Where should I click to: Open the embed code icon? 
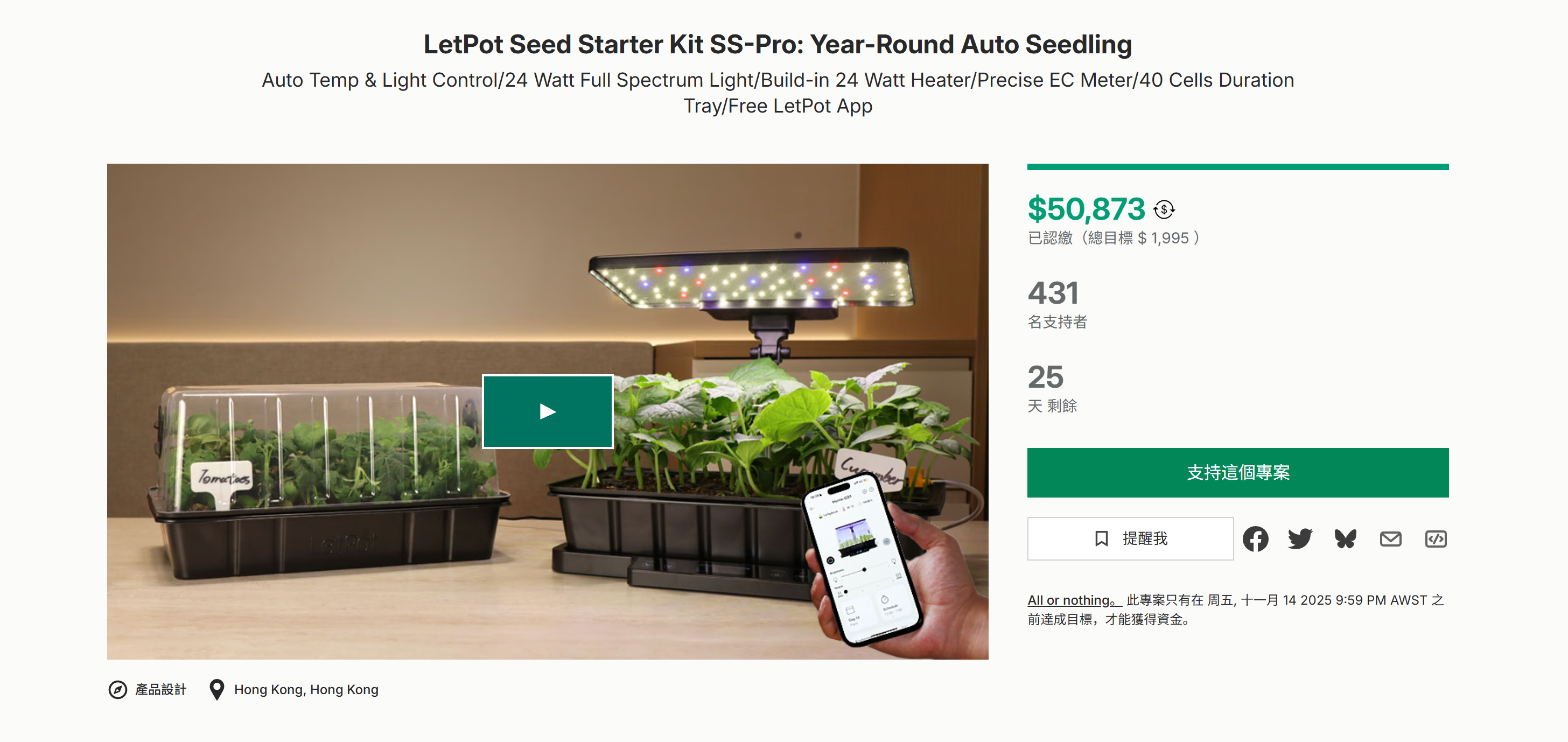pyautogui.click(x=1436, y=538)
